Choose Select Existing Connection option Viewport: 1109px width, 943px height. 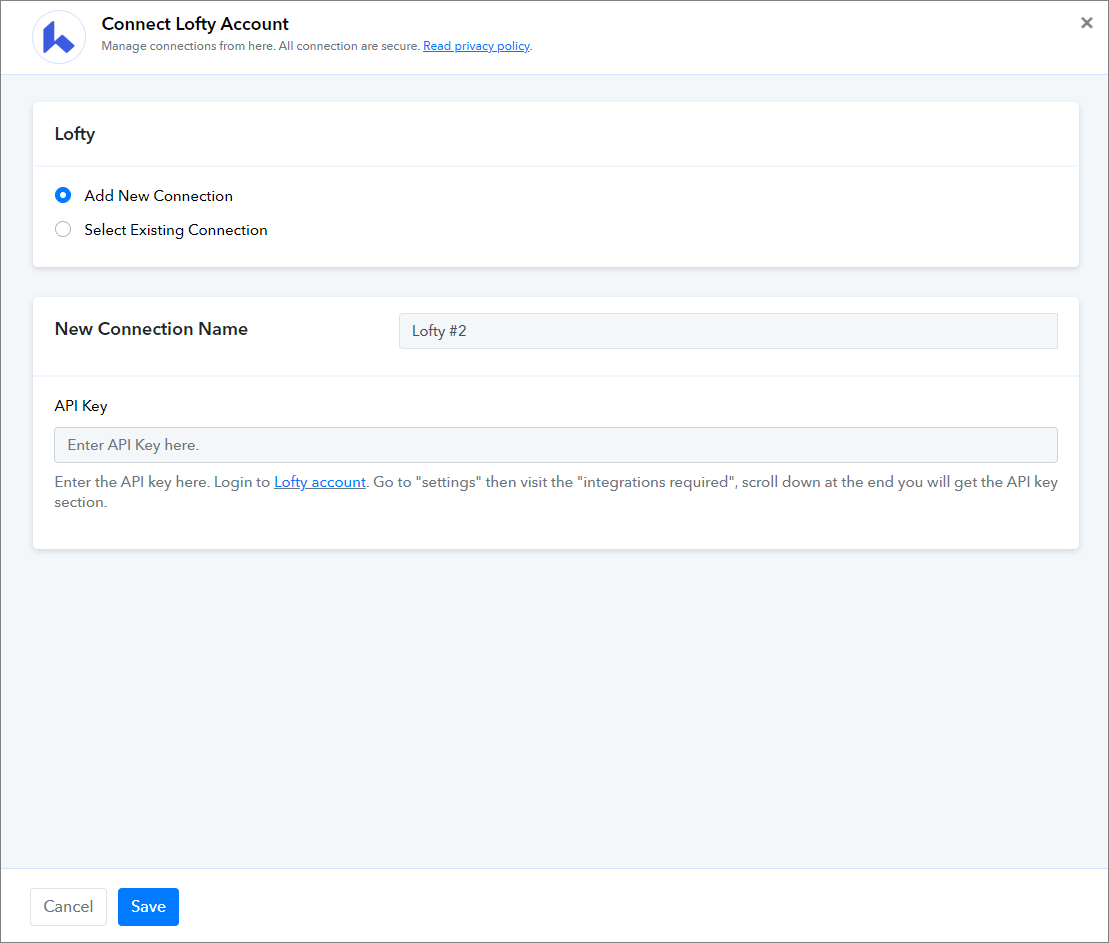click(63, 229)
